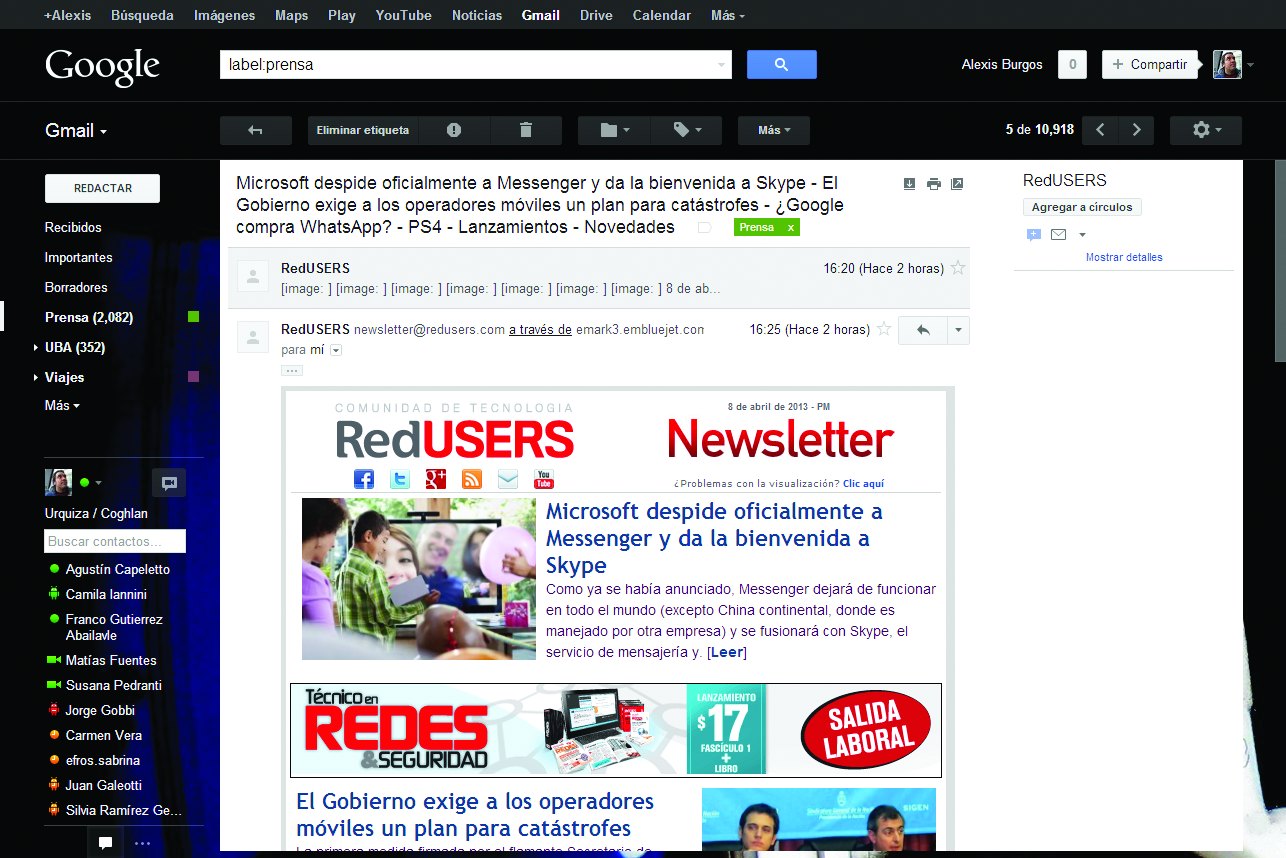Expand Más in the left sidebar
This screenshot has height=858, width=1286.
[x=62, y=405]
